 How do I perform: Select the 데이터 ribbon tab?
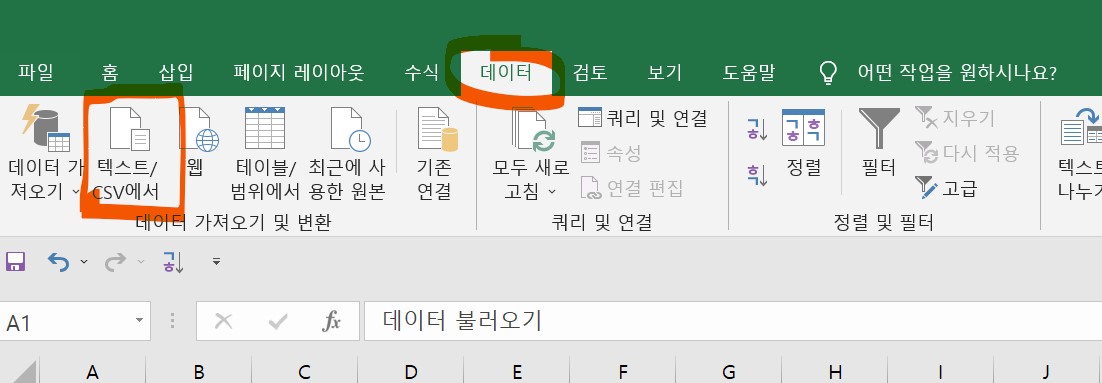(506, 72)
